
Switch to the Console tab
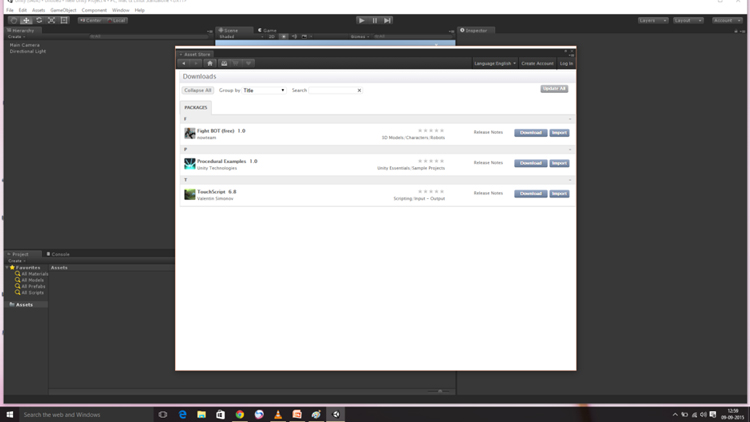[x=58, y=254]
